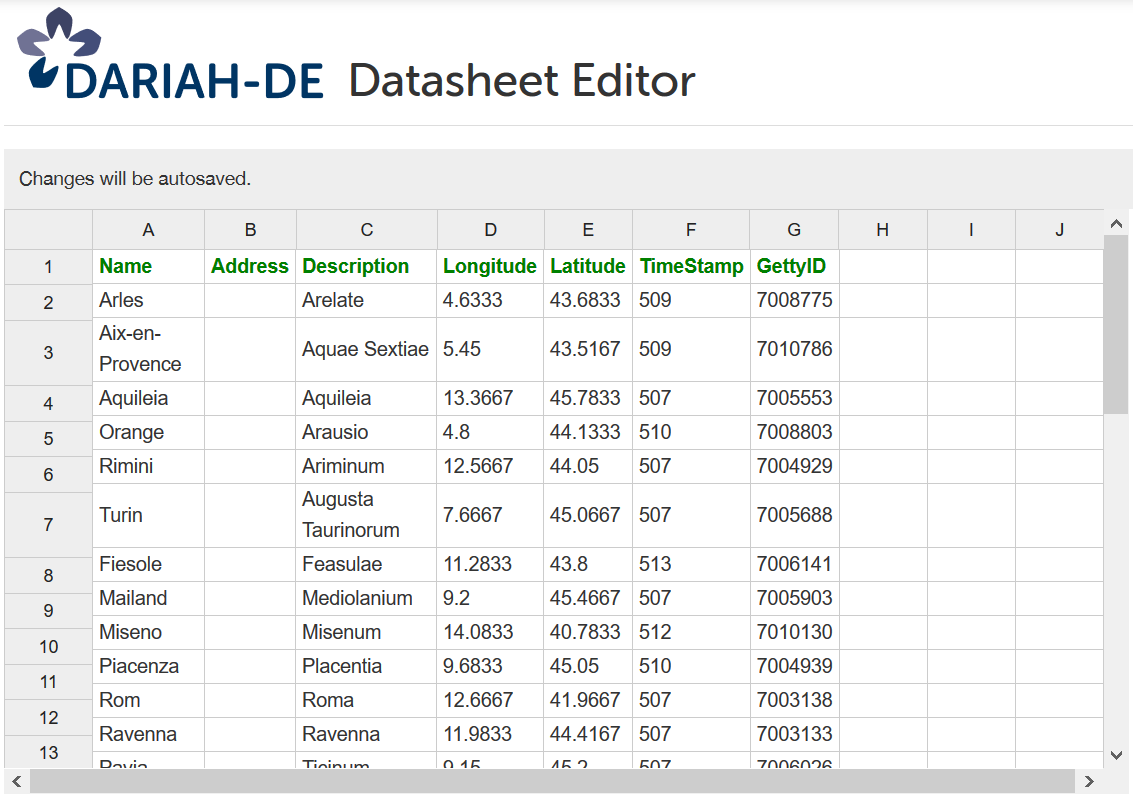Screen dimensions: 1133x795
Task: Select latitude 45.7833 cell
Action: [588, 398]
